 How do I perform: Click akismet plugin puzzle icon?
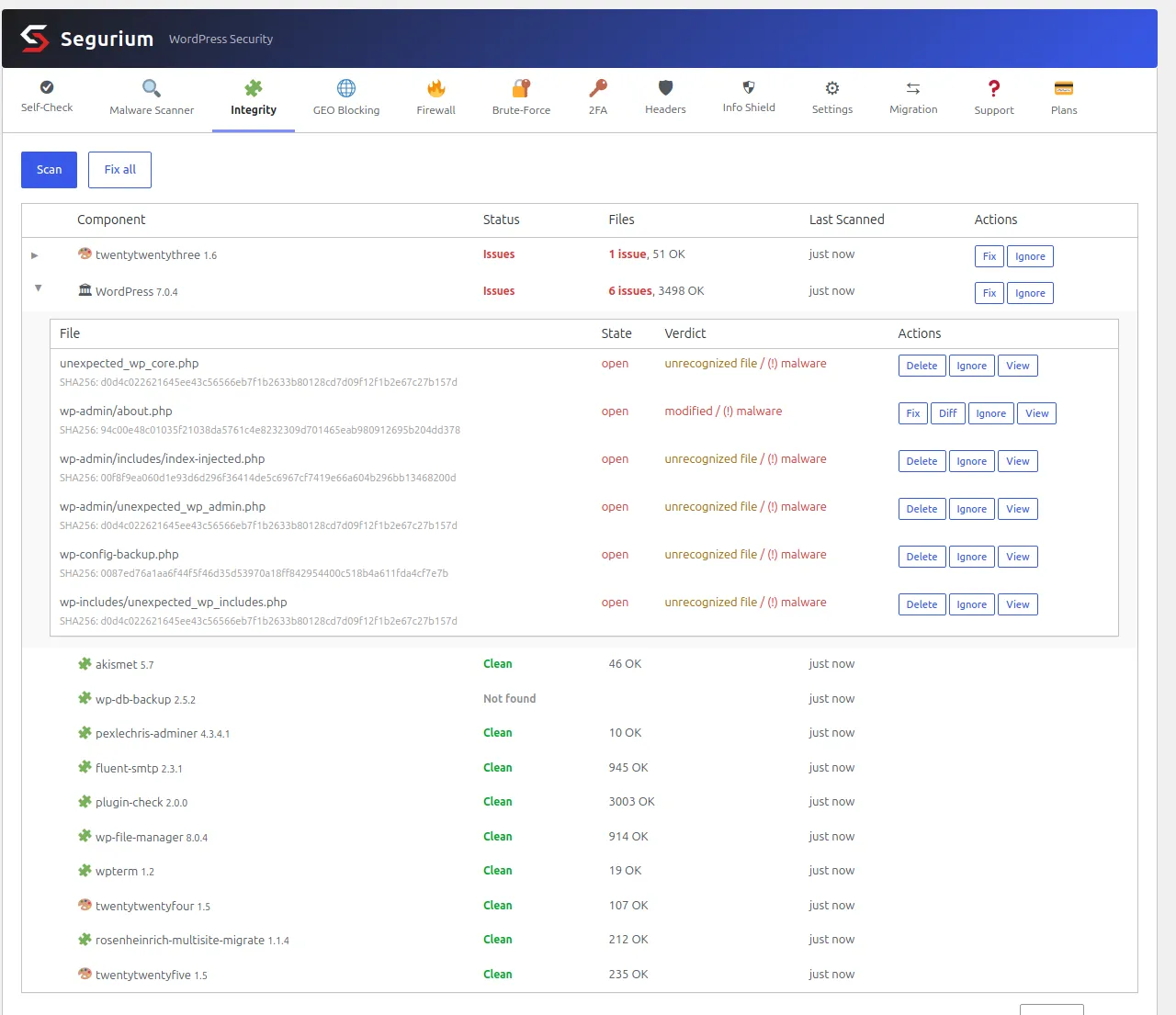(x=85, y=663)
